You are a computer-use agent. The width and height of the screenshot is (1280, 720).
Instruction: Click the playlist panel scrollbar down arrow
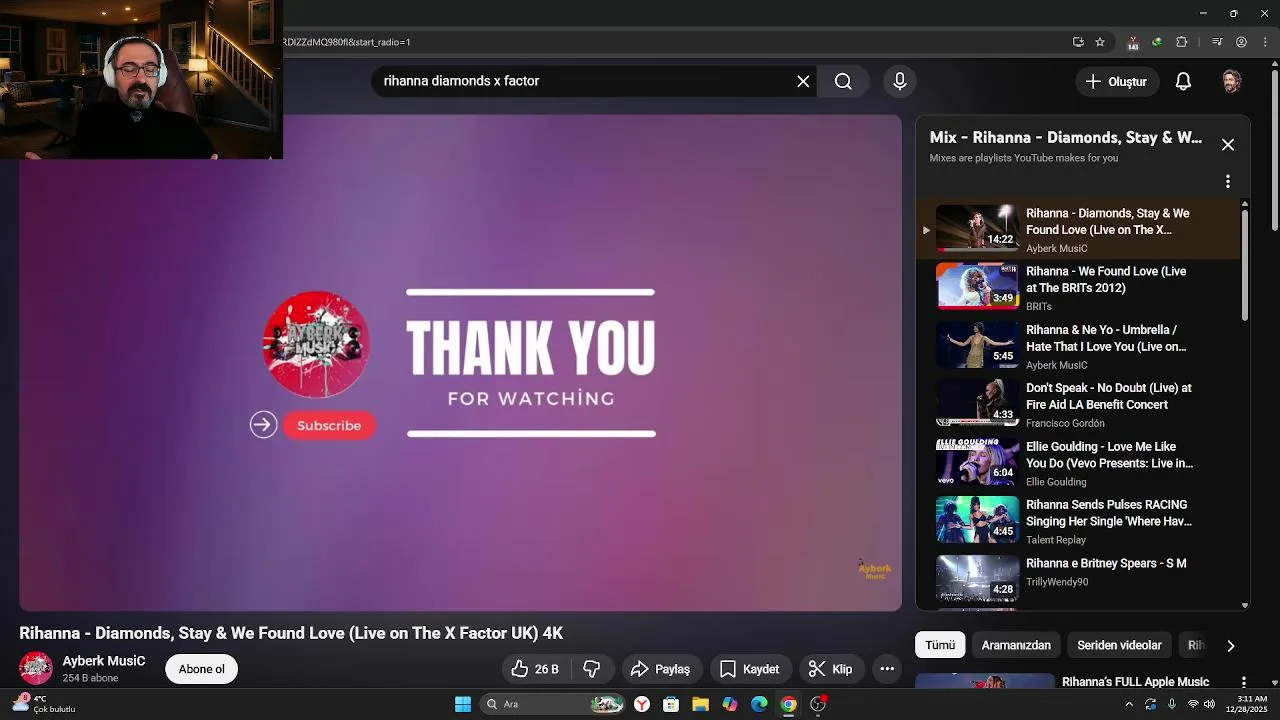(1244, 605)
